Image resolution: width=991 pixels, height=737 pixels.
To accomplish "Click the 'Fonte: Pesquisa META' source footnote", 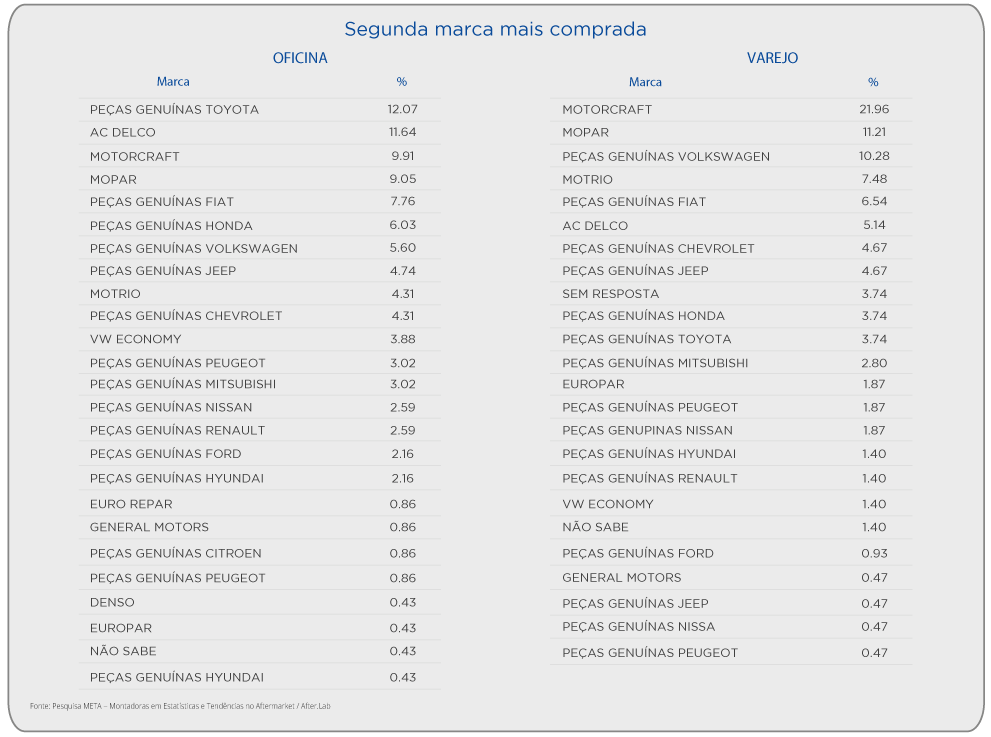I will (x=180, y=706).
